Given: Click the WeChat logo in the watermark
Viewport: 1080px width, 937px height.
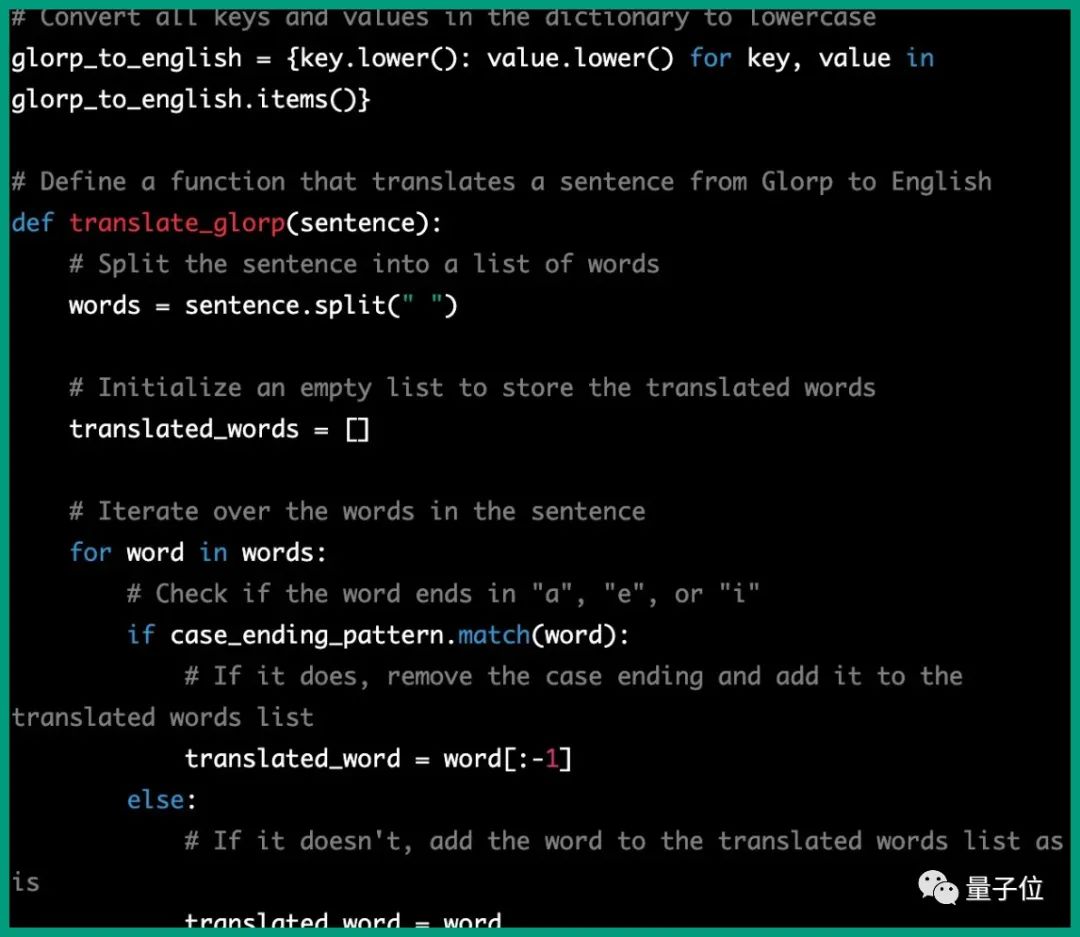Looking at the screenshot, I should coord(937,886).
